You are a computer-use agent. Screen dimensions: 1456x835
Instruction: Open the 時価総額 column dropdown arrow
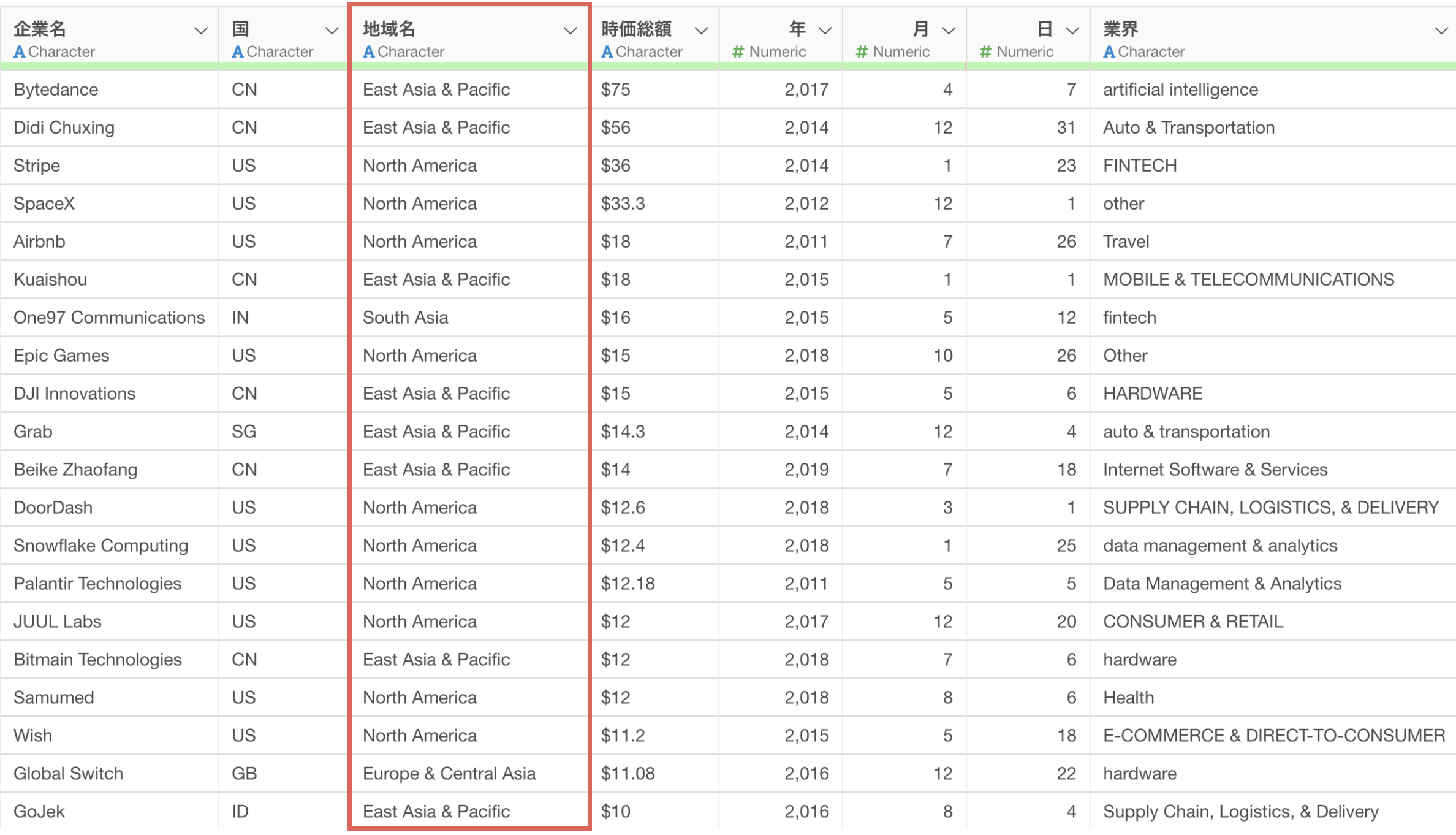click(701, 31)
